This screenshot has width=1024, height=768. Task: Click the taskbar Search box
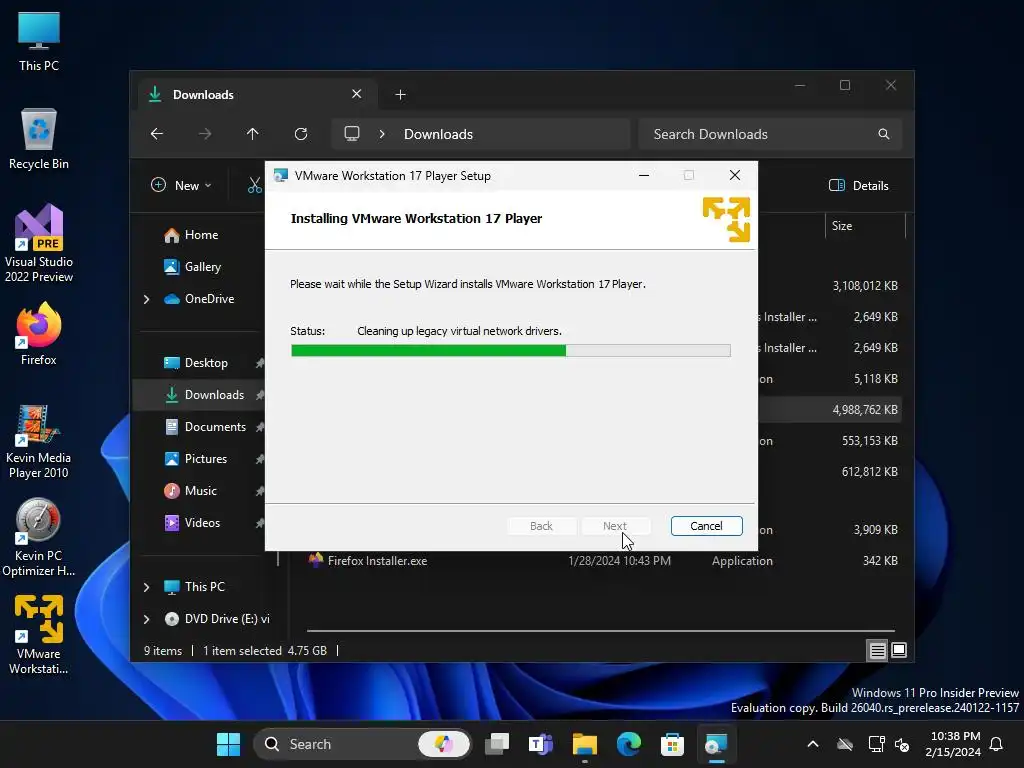362,744
